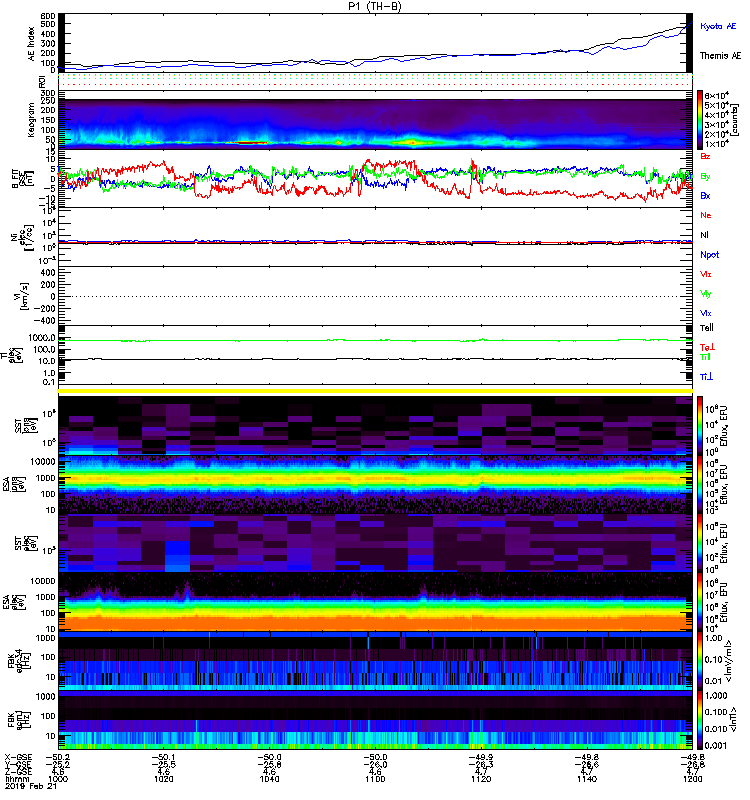This screenshot has width=750, height=800.
Task: Click the green By legend label
Action: pos(705,177)
